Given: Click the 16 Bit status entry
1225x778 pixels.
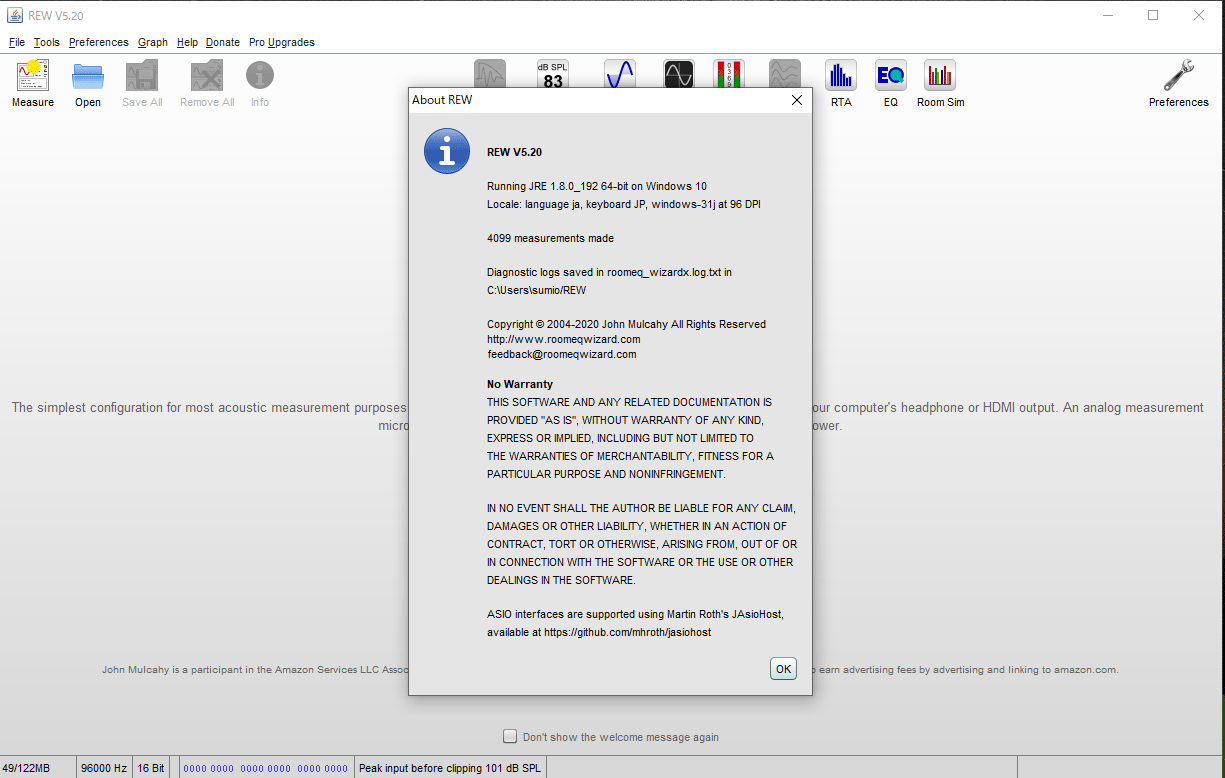Looking at the screenshot, I should pos(152,768).
